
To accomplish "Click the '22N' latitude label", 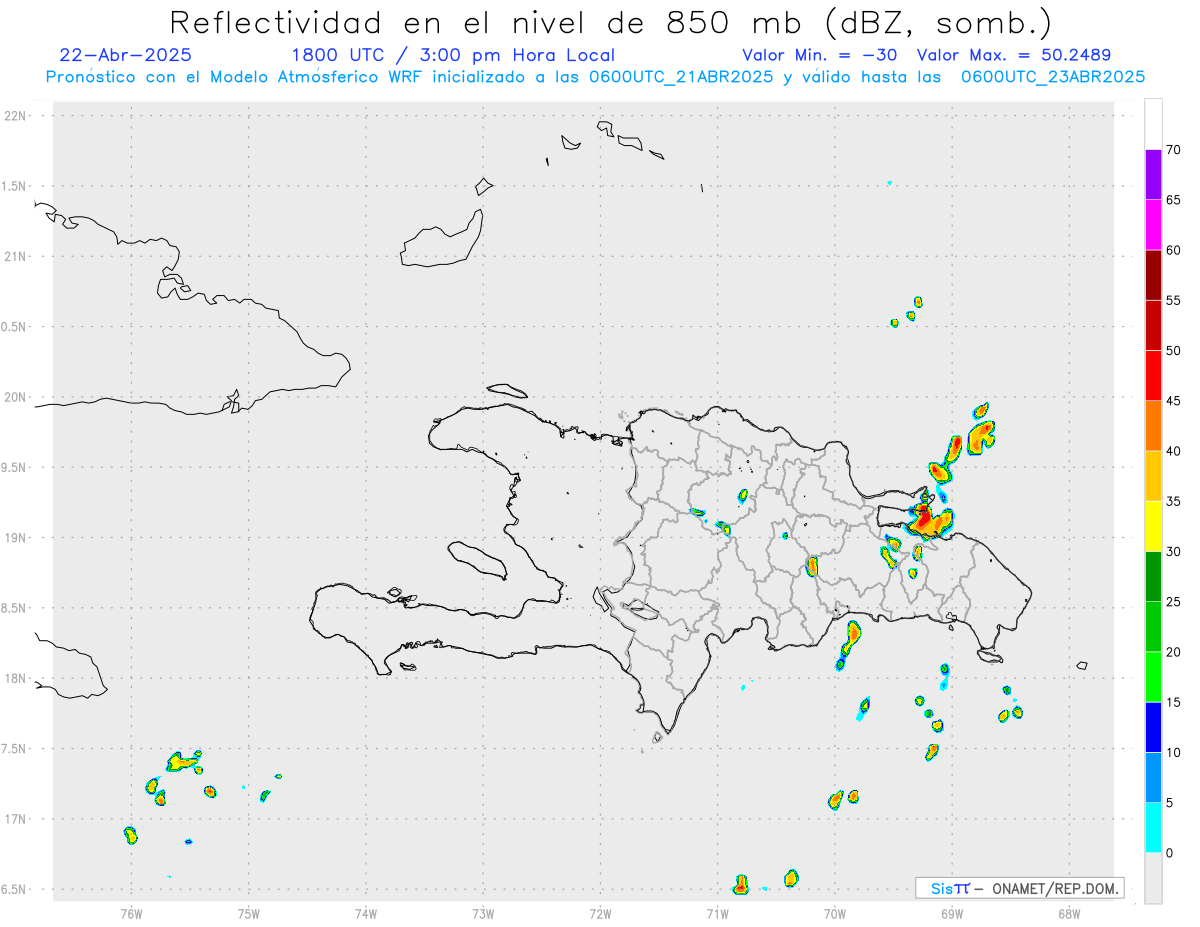I will point(17,116).
